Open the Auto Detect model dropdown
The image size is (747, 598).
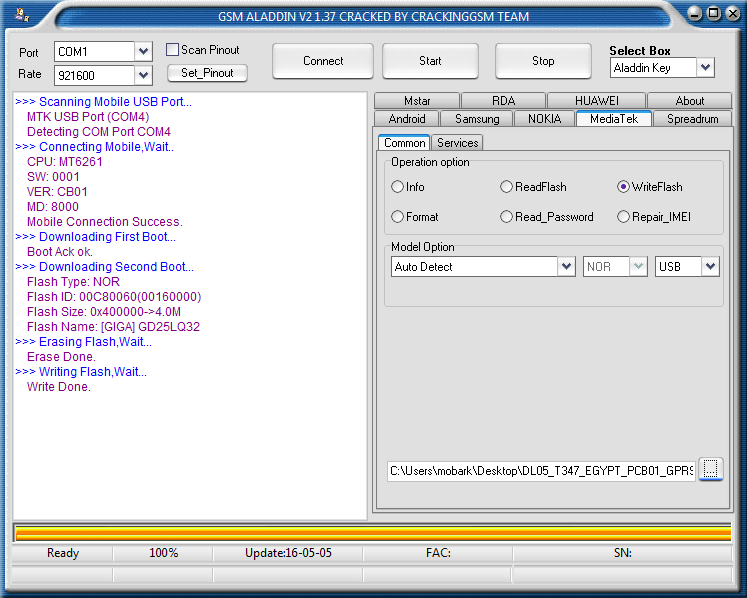566,266
